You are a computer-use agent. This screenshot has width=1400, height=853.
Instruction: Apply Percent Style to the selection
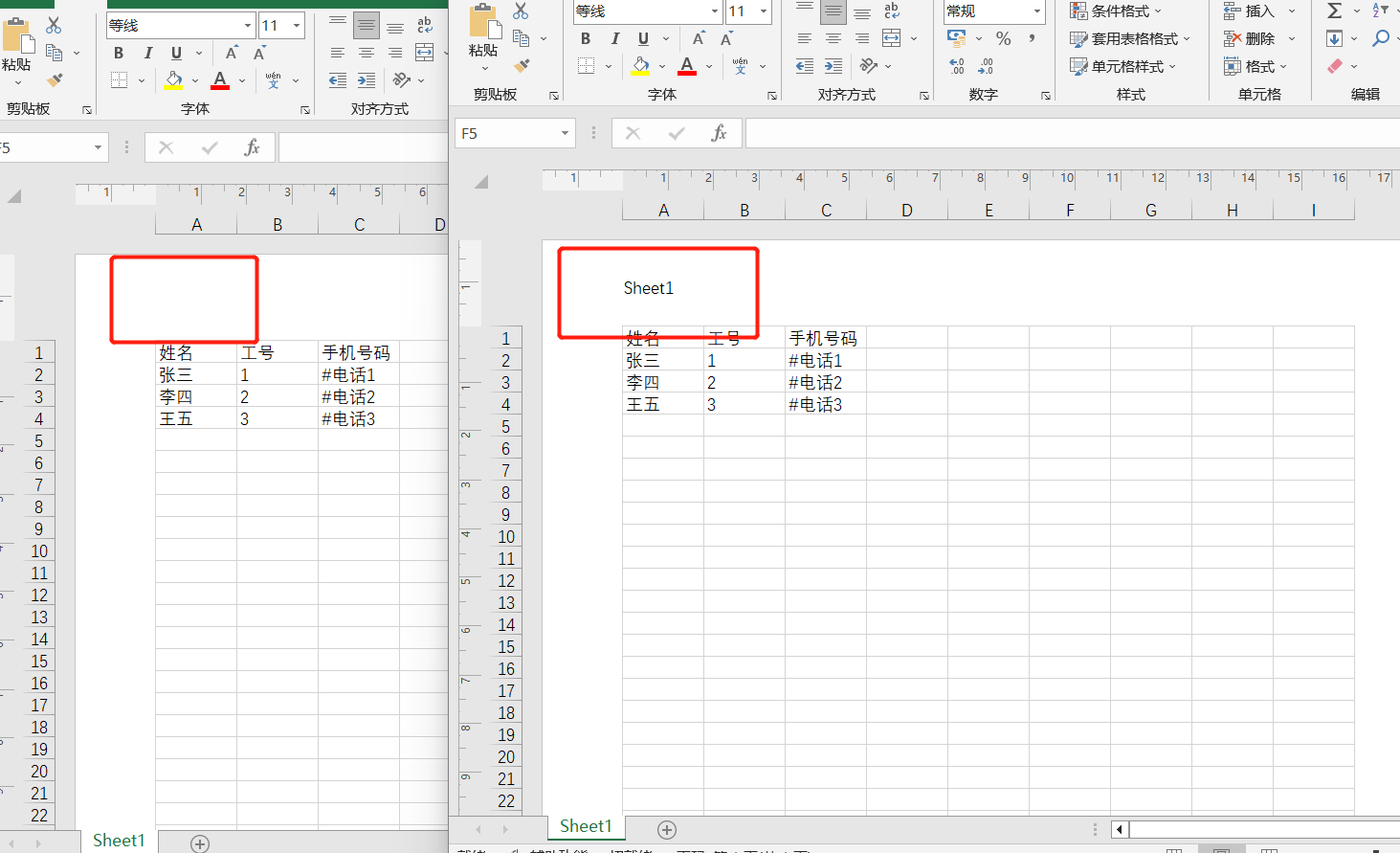(1002, 38)
